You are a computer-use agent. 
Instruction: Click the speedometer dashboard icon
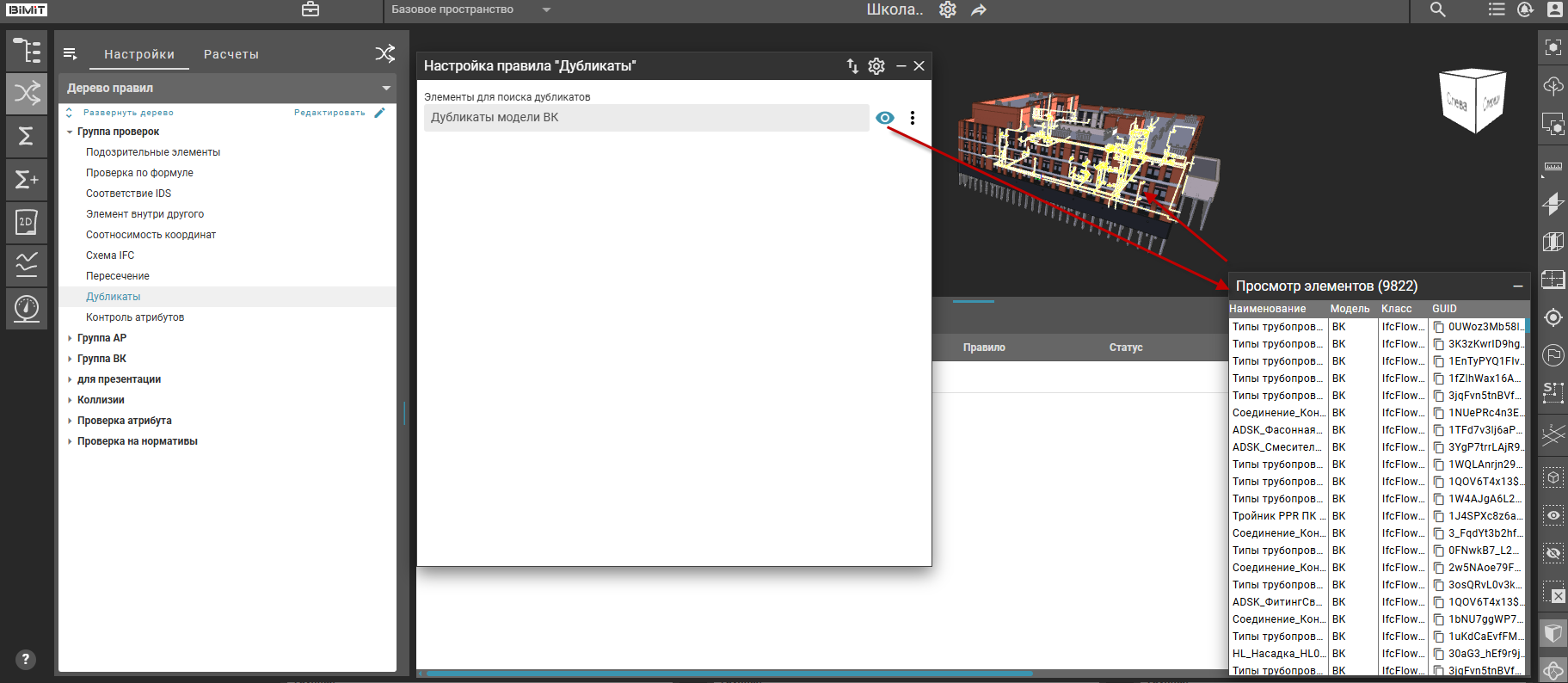click(x=27, y=308)
